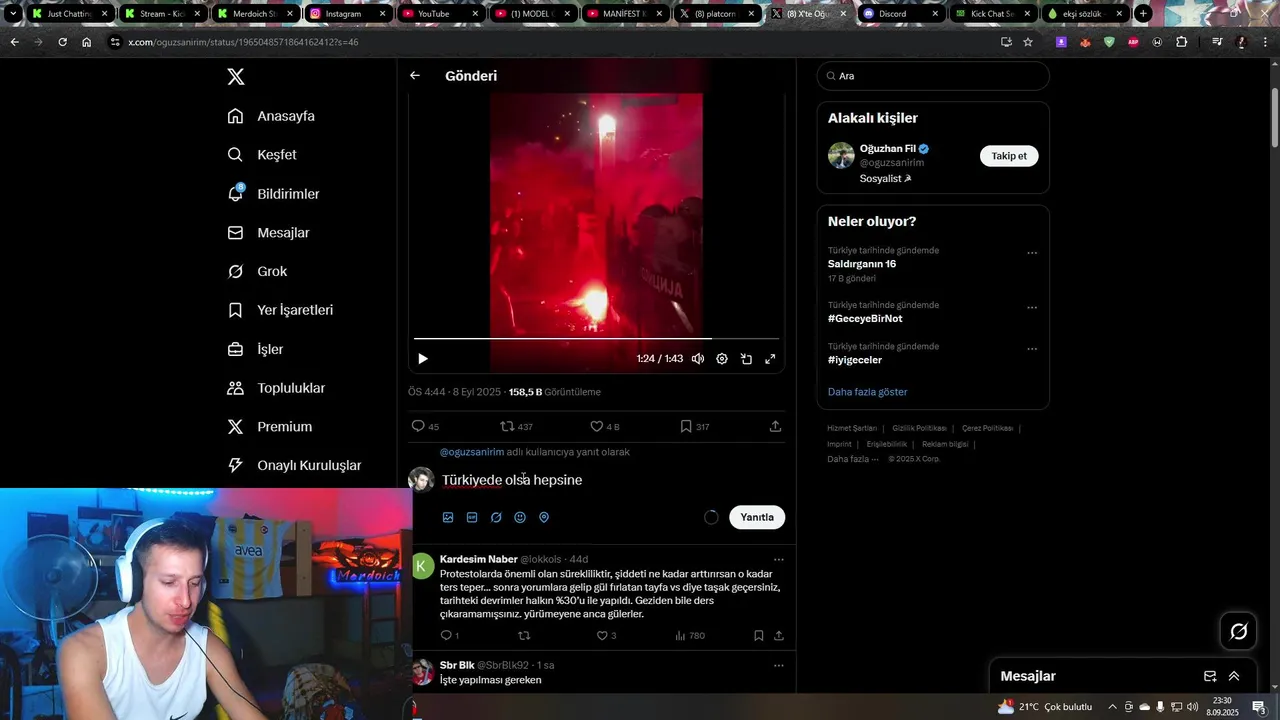The image size is (1280, 720).
Task: Reply to Kardesim Naber comment
Action: 449,635
